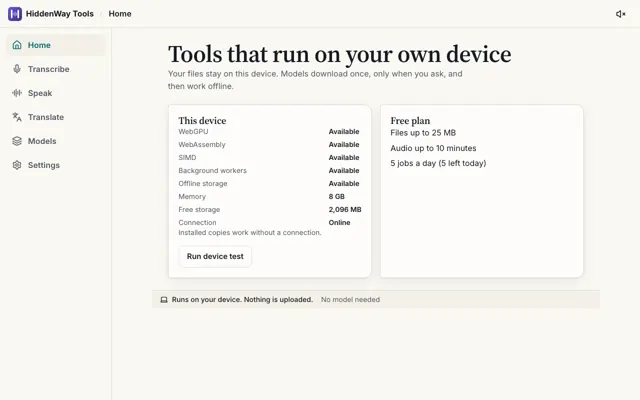This screenshot has width=640, height=400.
Task: Open the Settings page label
Action: (x=44, y=165)
